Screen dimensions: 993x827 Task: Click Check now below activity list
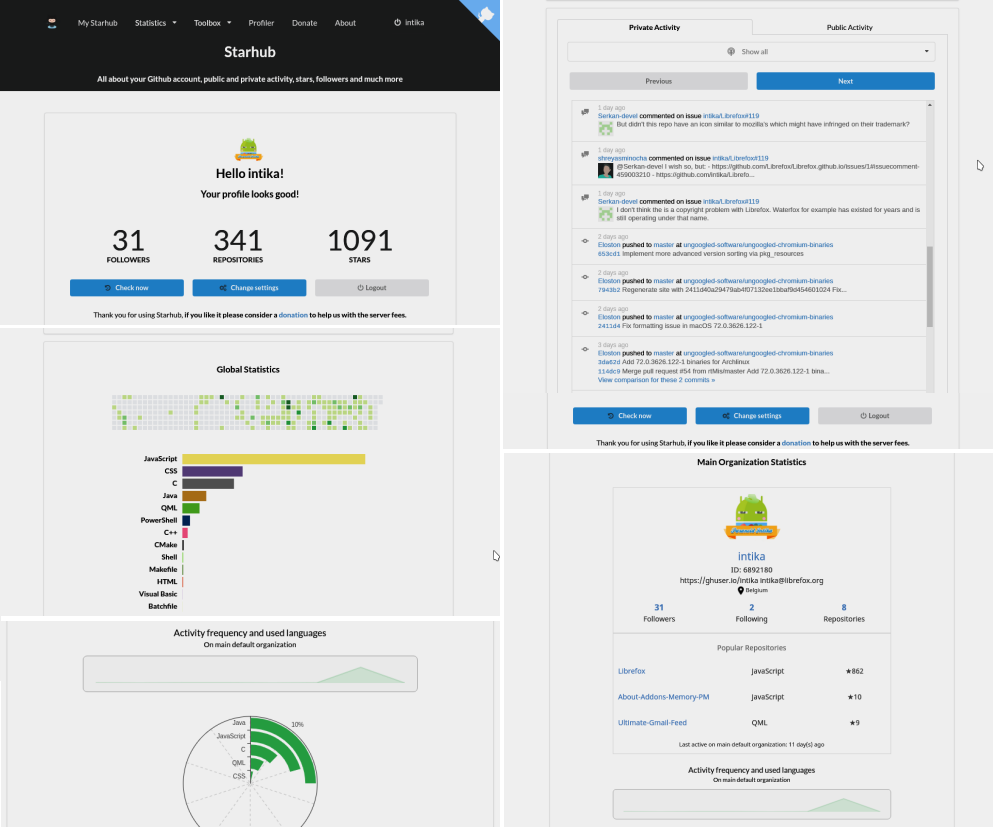click(629, 416)
